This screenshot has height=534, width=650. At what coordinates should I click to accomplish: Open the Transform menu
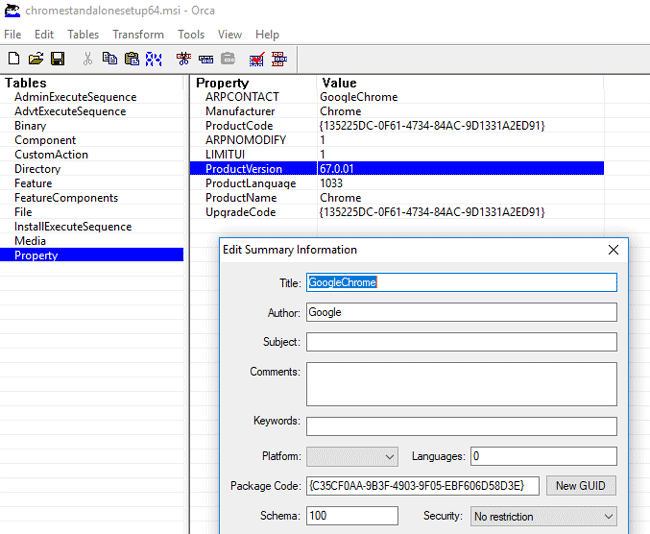(138, 34)
